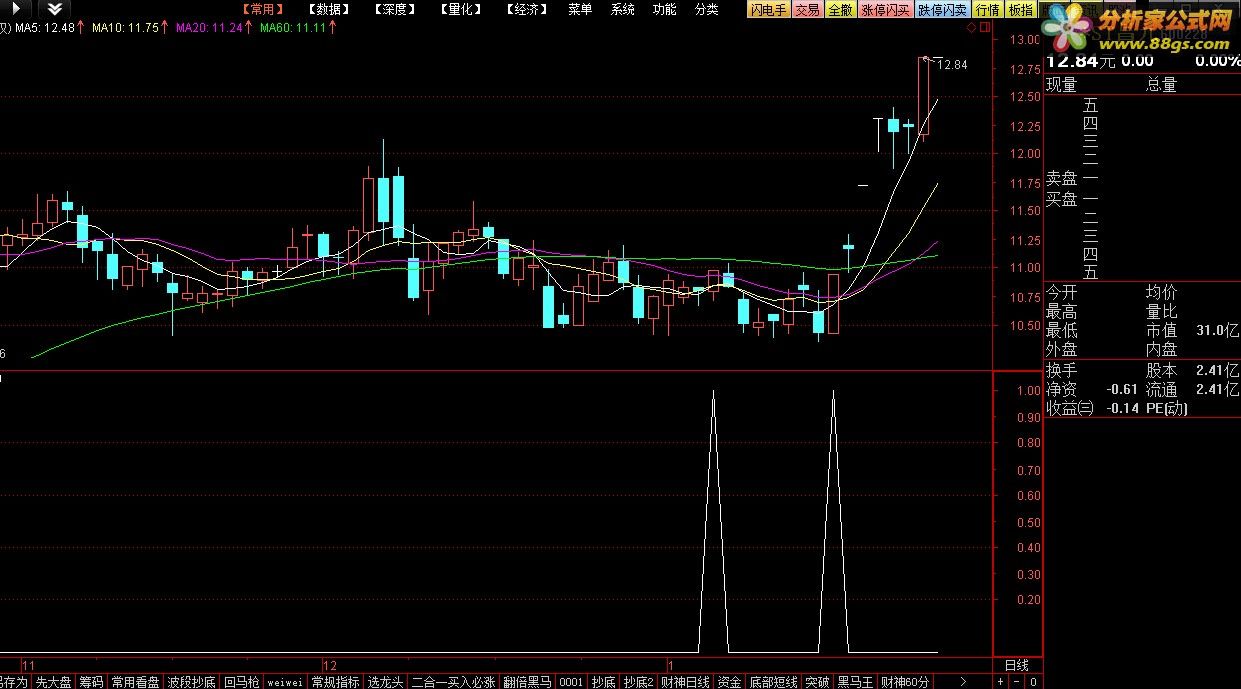Open the 系统 menu
Screen dimensions: 1241x689
622,9
